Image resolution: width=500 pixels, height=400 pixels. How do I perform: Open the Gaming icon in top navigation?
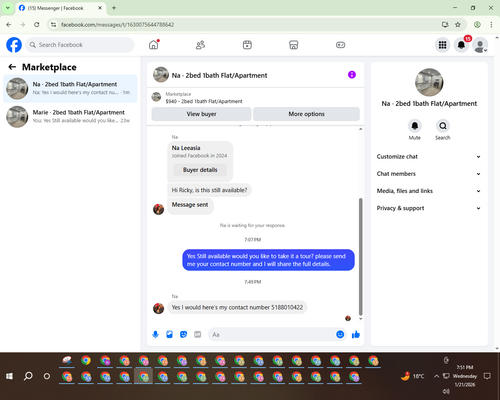pyautogui.click(x=340, y=45)
